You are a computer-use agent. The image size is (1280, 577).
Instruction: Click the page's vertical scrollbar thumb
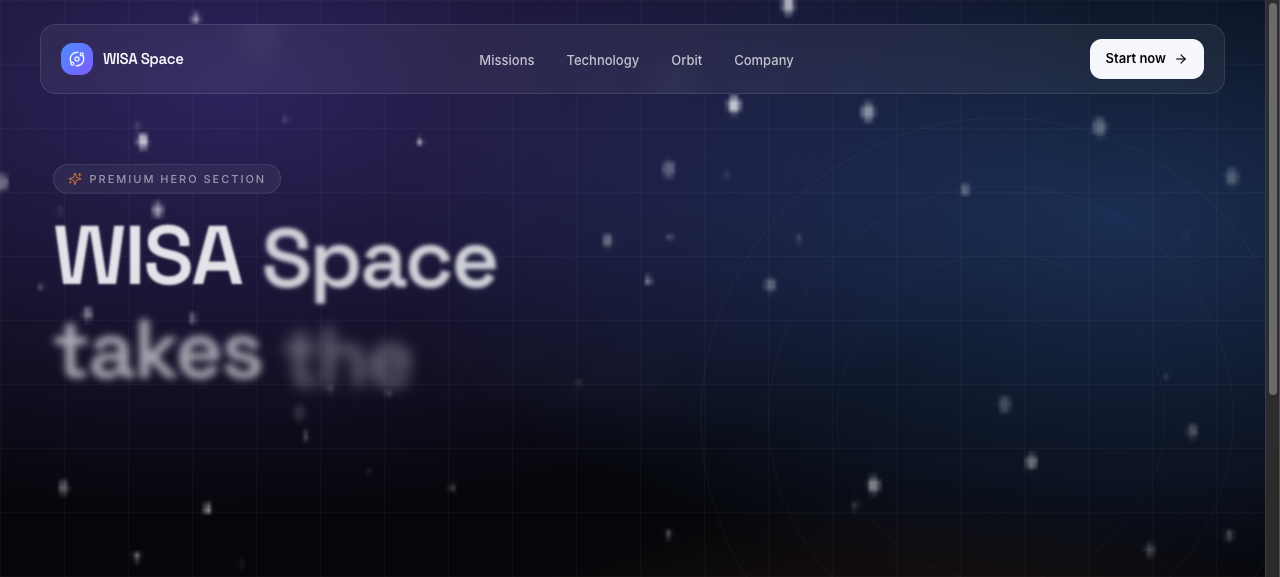(x=1273, y=197)
